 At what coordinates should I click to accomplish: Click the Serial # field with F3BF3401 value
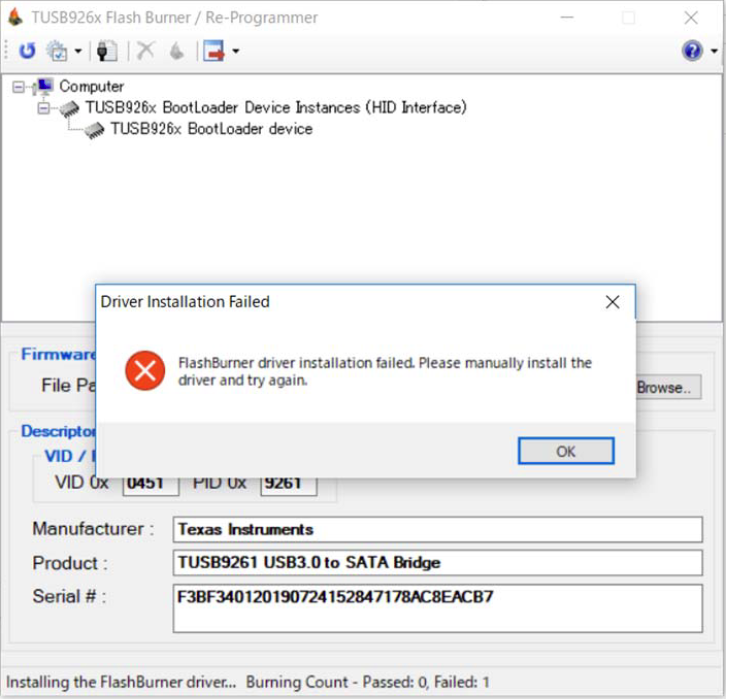tap(438, 608)
